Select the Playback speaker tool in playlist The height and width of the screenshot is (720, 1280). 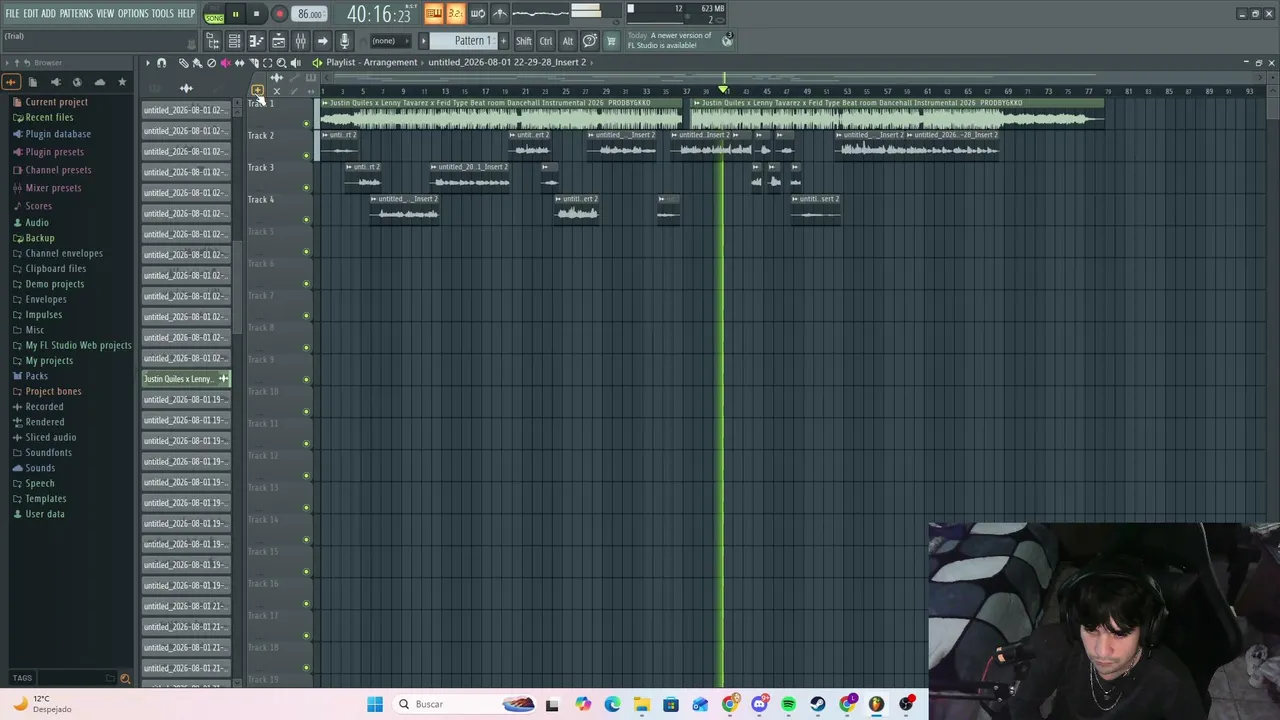296,63
